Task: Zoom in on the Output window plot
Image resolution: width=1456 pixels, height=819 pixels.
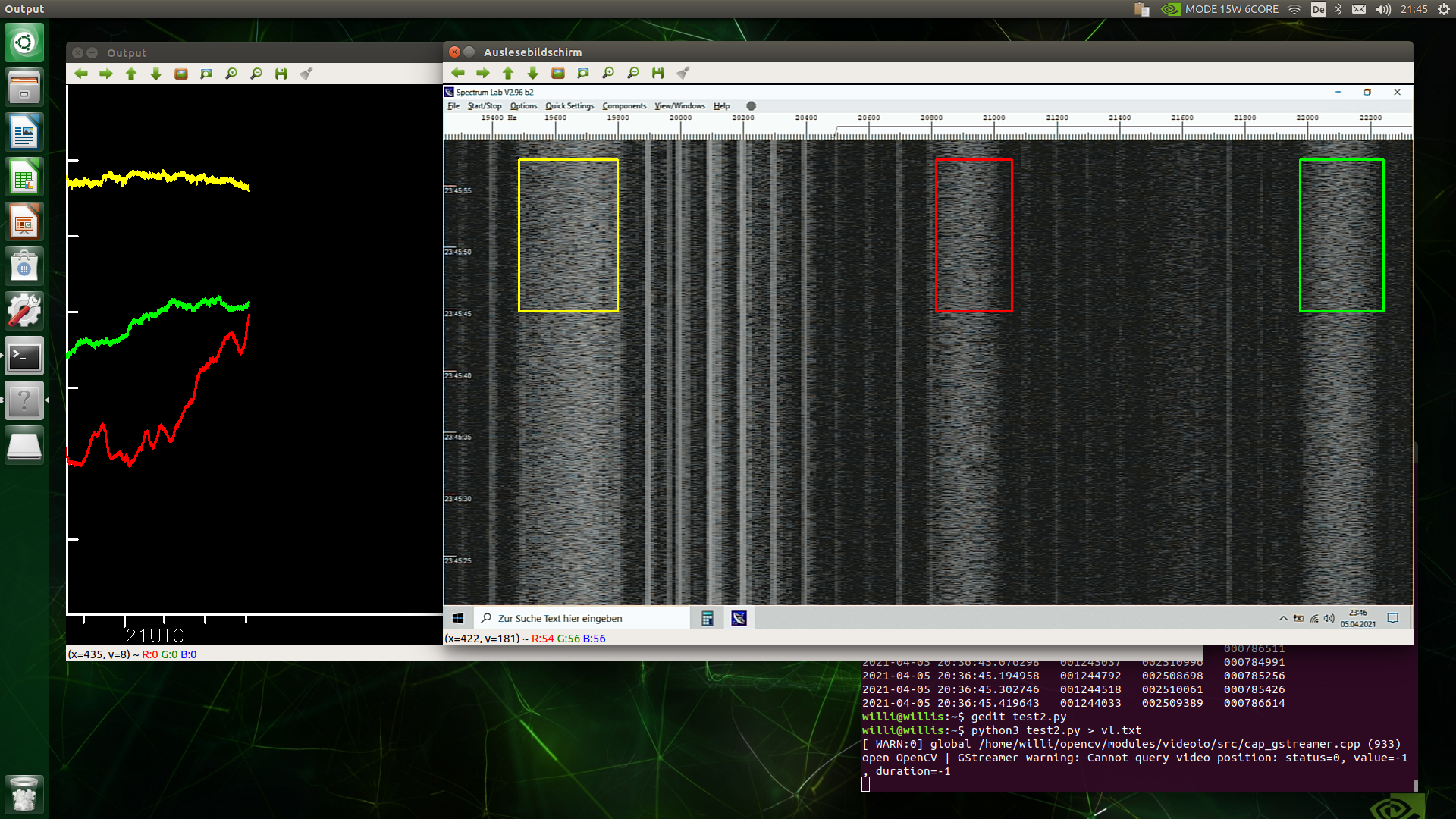Action: coord(231,74)
